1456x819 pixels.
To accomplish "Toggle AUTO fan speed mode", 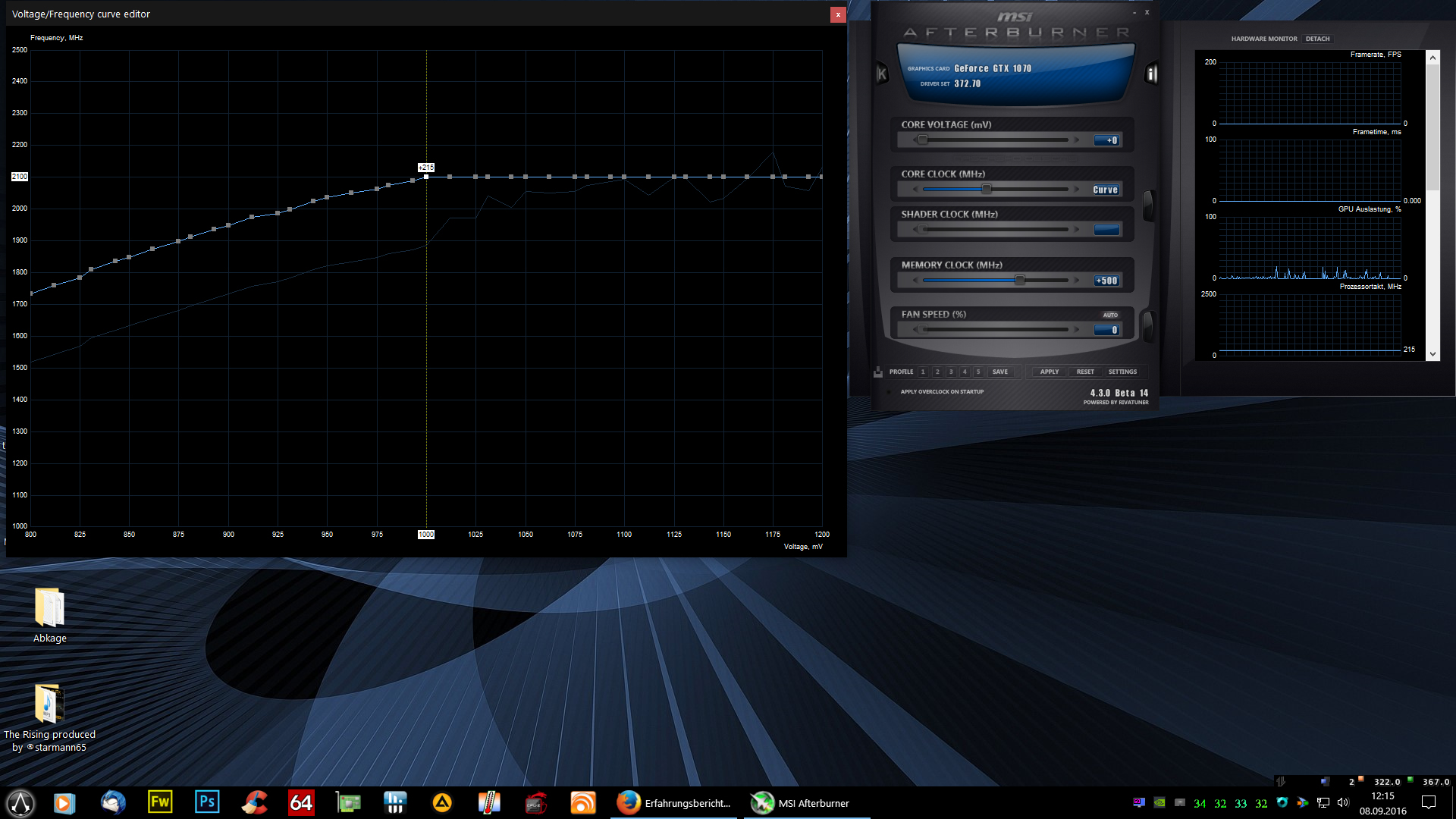I will (1110, 315).
